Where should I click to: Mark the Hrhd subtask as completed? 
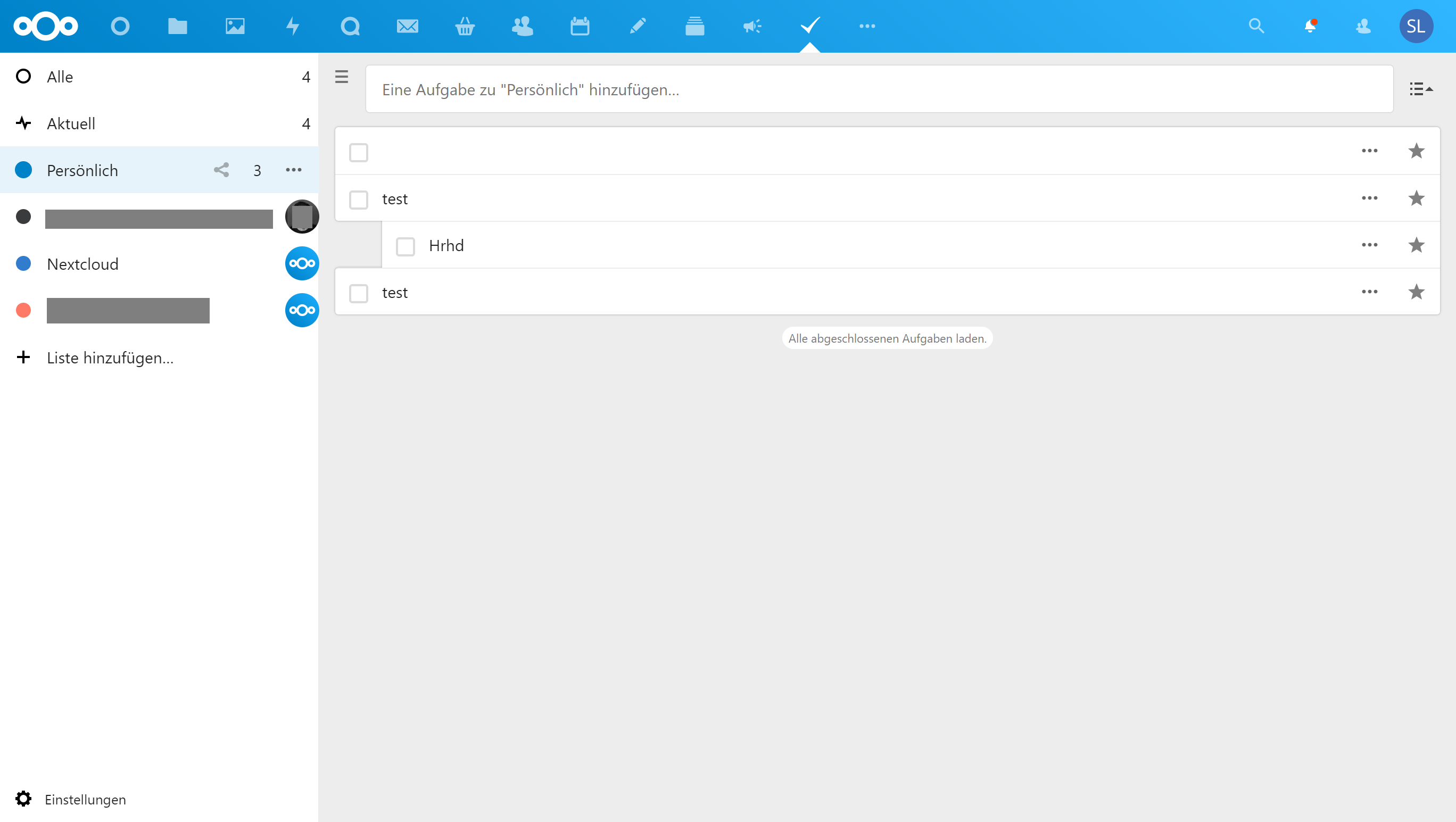pos(406,246)
